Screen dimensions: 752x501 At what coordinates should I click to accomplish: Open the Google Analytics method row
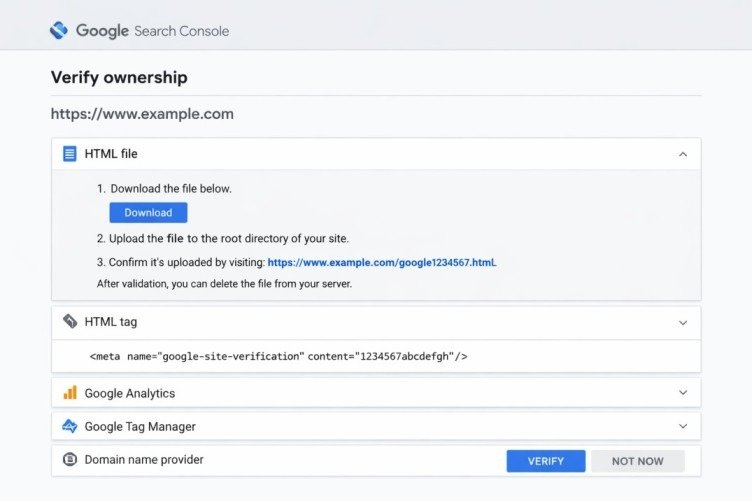tap(130, 393)
